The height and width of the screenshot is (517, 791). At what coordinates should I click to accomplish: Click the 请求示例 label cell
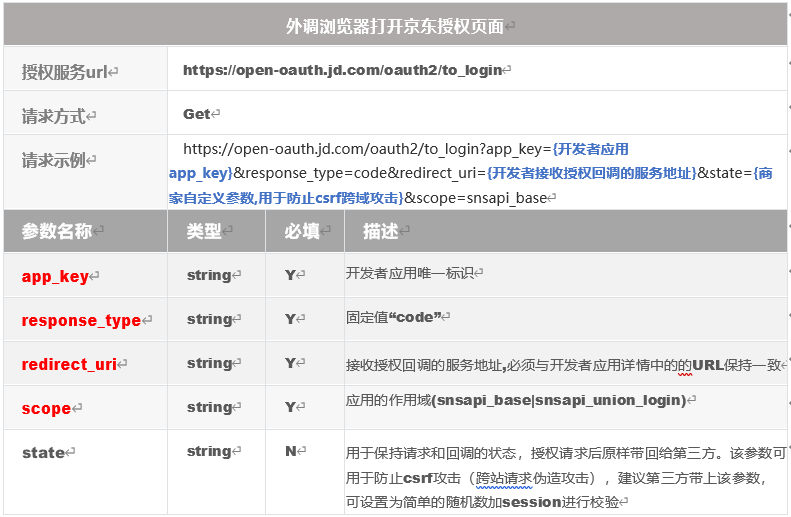[55, 161]
